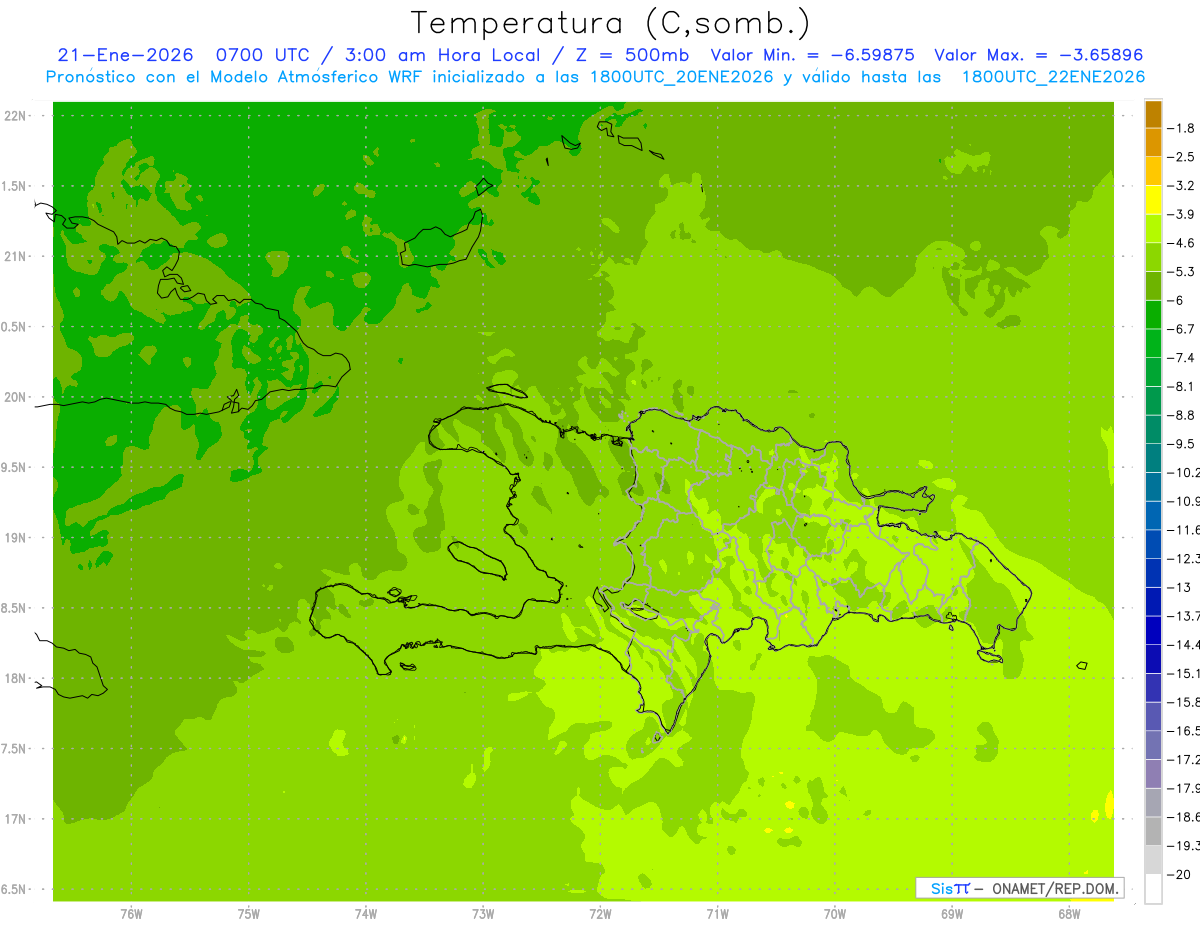Viewport: 1200px width, 927px height.
Task: Click the "Valor Min. = -6.59875" text
Action: [812, 55]
